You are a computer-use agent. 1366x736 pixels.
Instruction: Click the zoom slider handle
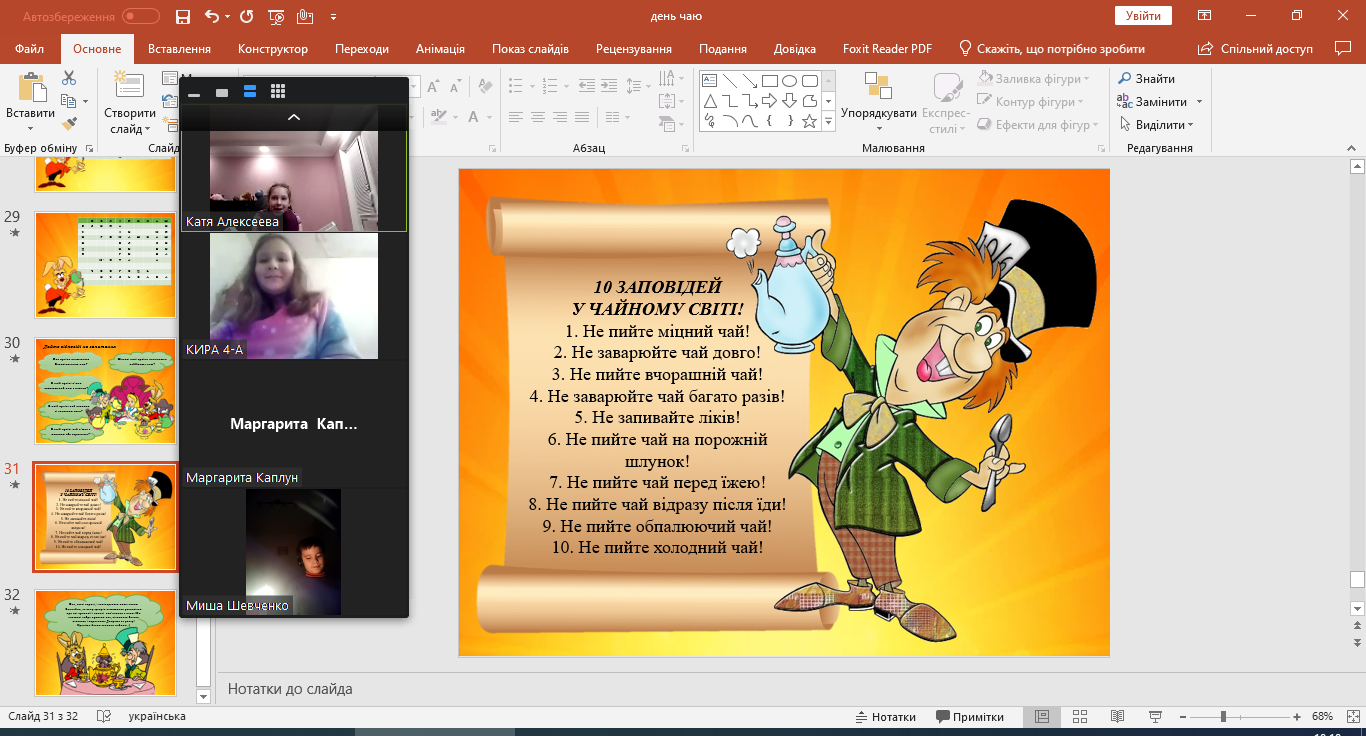click(1223, 717)
